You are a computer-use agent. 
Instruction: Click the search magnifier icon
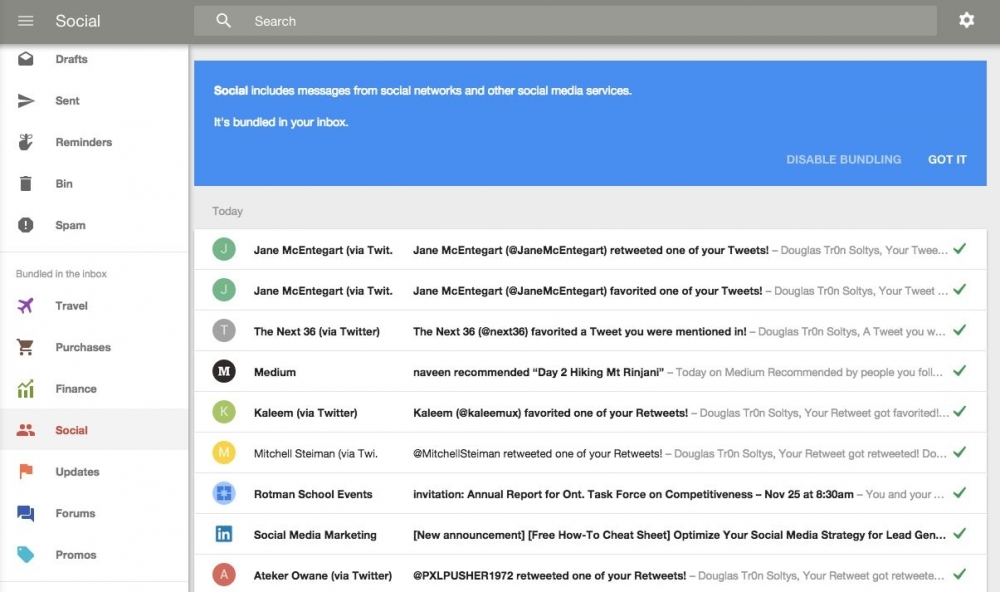223,20
